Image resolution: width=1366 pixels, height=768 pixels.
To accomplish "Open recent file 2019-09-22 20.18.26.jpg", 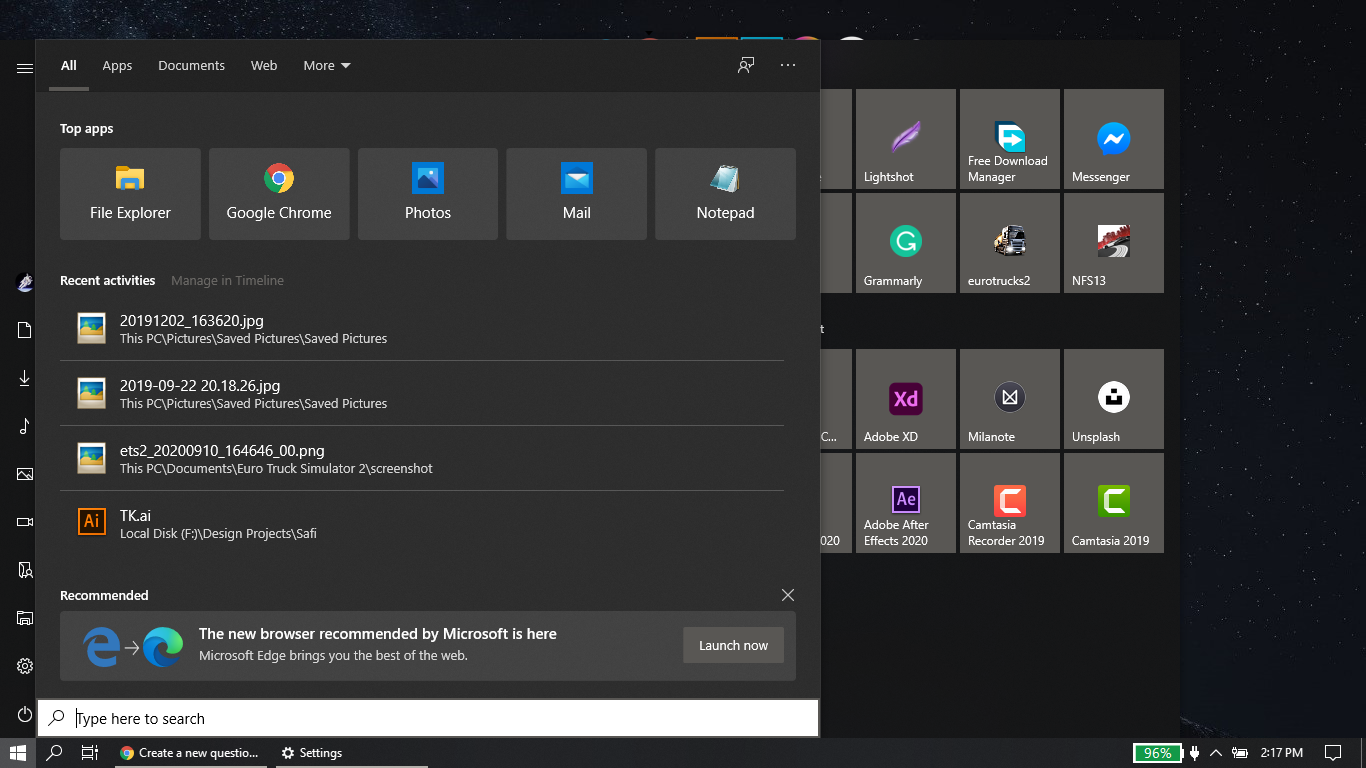I will 421,394.
